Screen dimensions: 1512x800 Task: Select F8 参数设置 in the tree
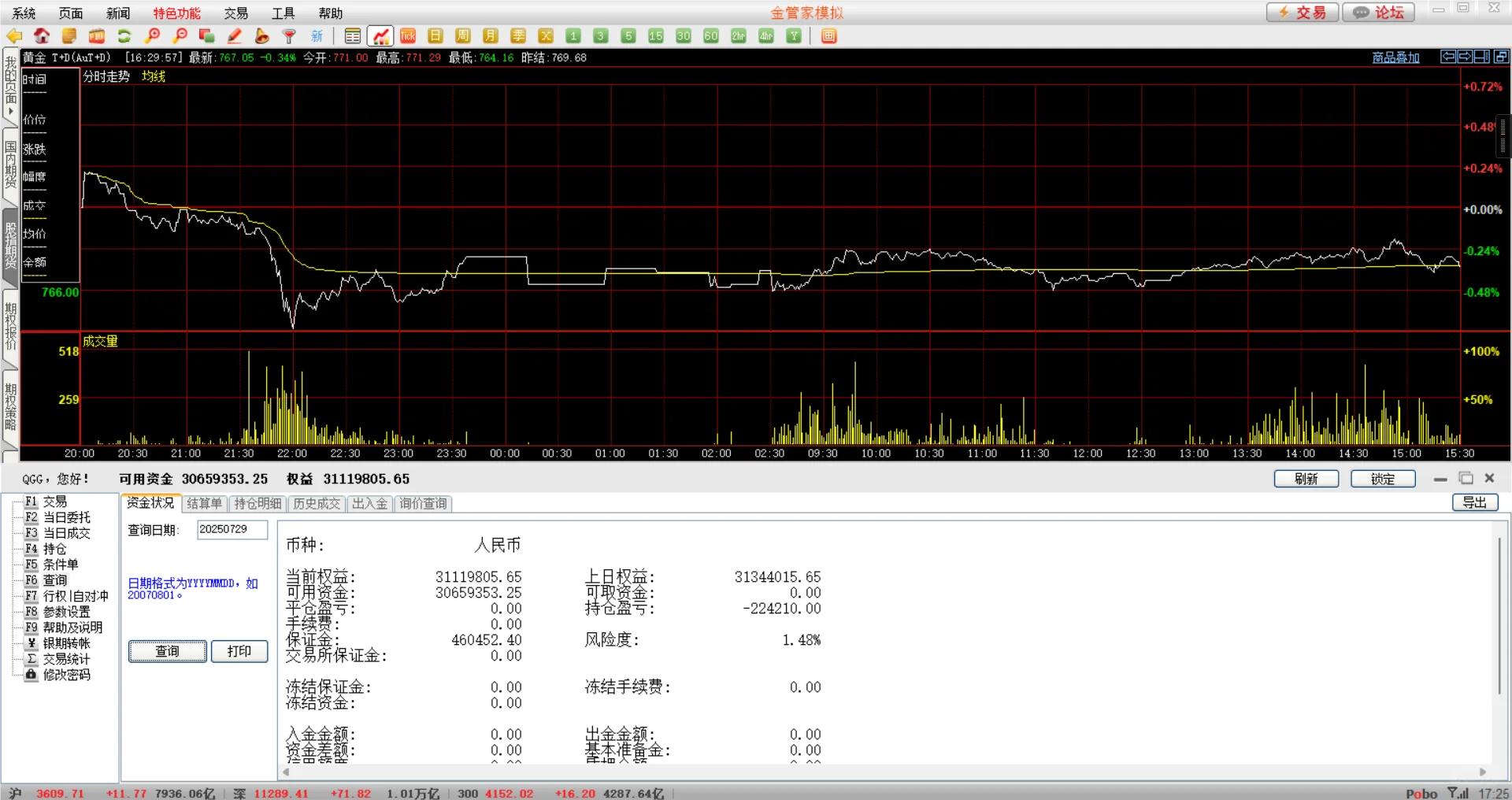tap(57, 612)
